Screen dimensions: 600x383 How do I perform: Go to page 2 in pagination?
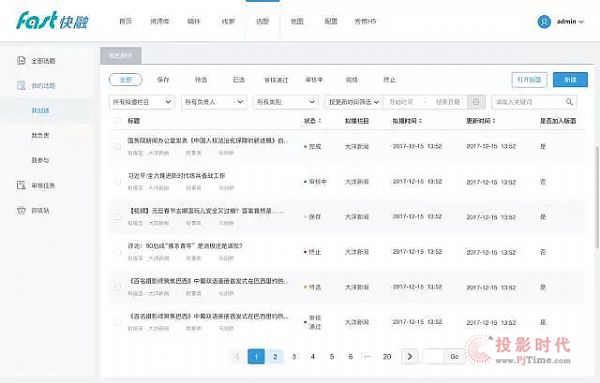click(275, 357)
